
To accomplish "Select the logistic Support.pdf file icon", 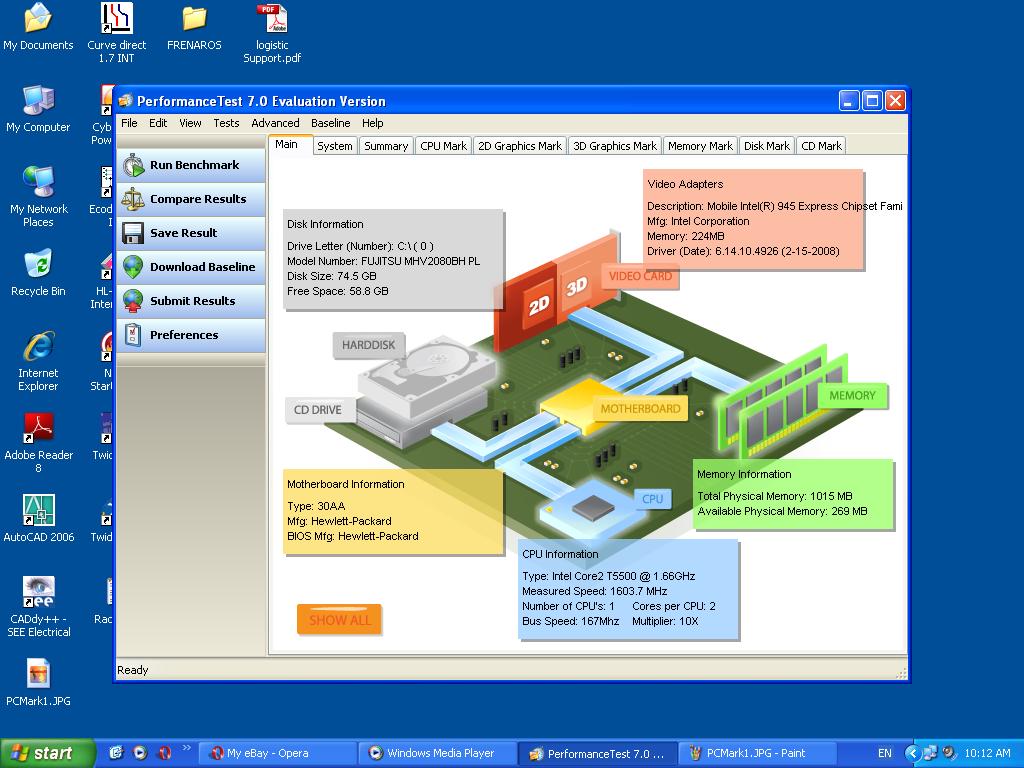I will [x=272, y=33].
